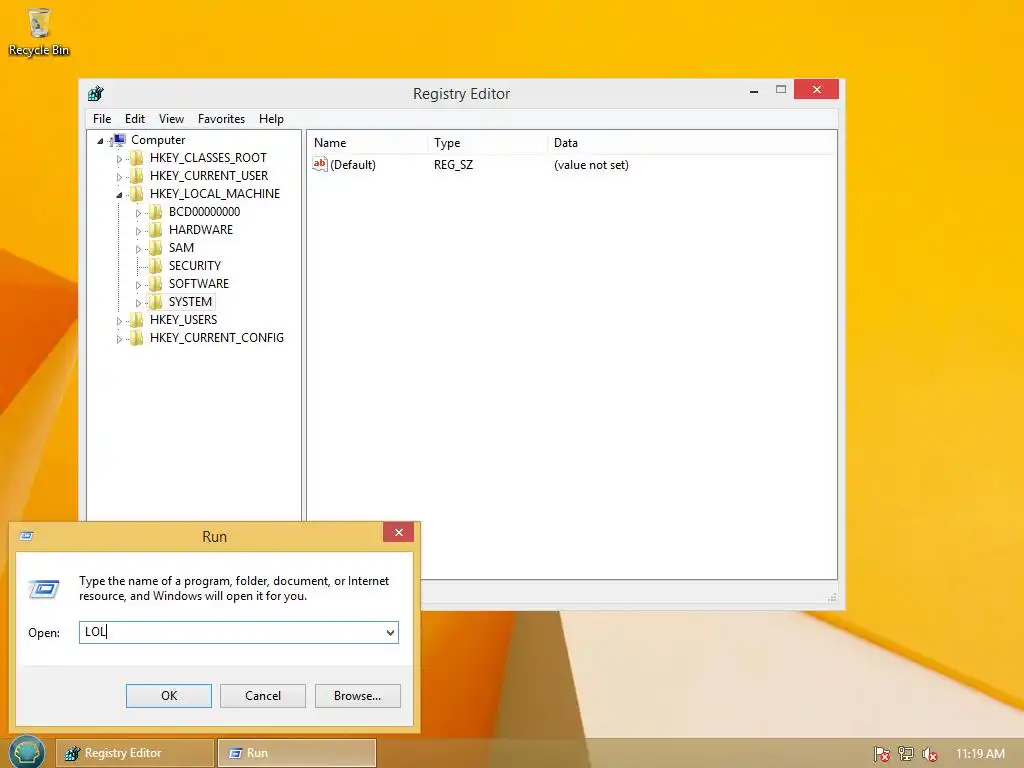The width and height of the screenshot is (1024, 768).
Task: Maximize the Registry Editor window
Action: tap(780, 89)
